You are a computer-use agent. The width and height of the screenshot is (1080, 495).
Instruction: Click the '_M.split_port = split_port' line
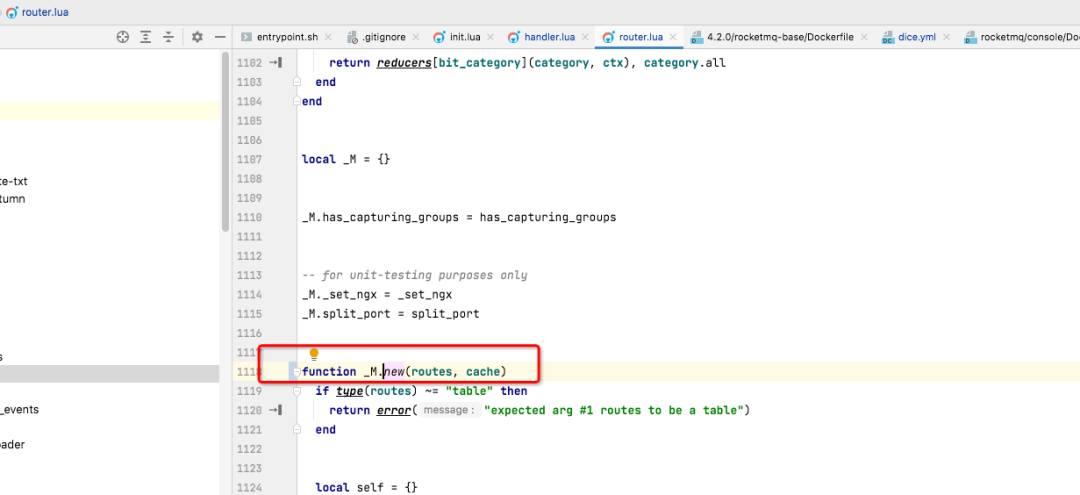(391, 314)
